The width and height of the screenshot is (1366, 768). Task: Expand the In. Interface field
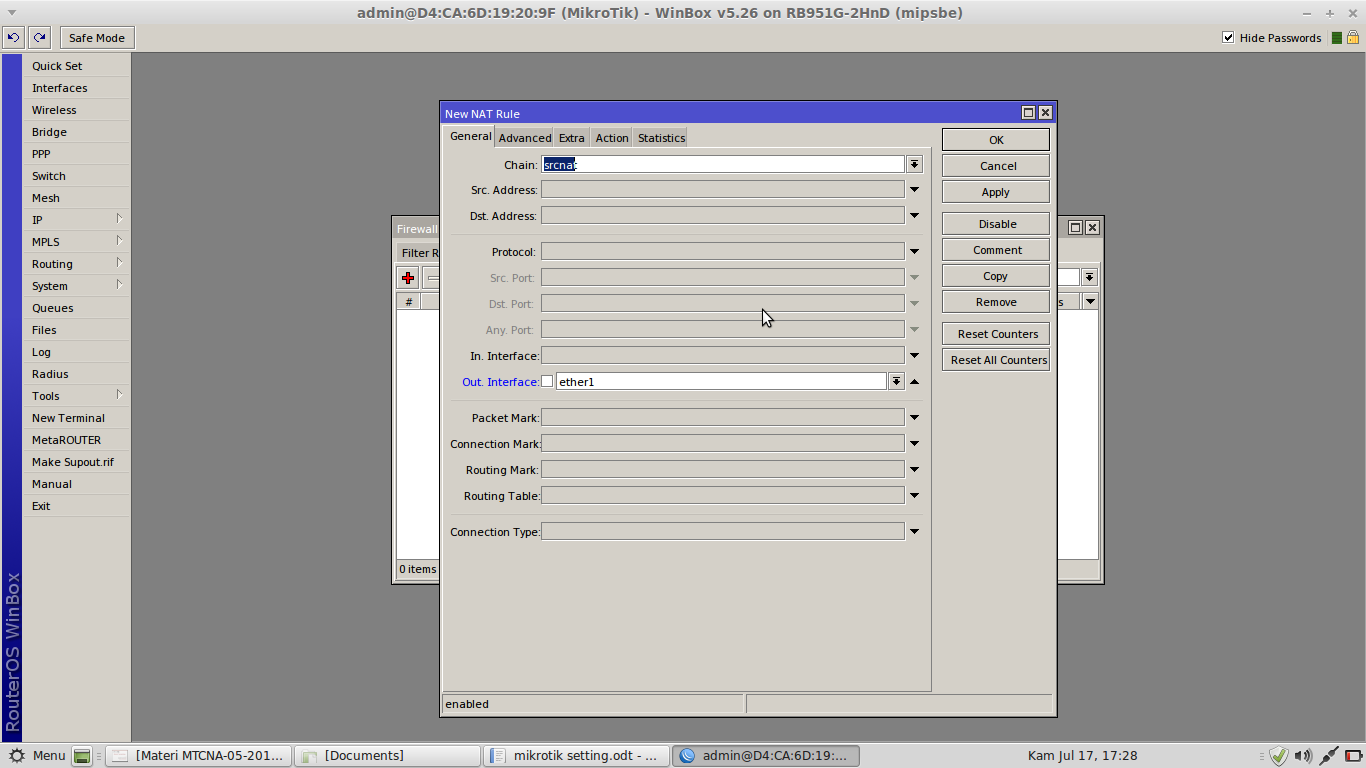(914, 355)
